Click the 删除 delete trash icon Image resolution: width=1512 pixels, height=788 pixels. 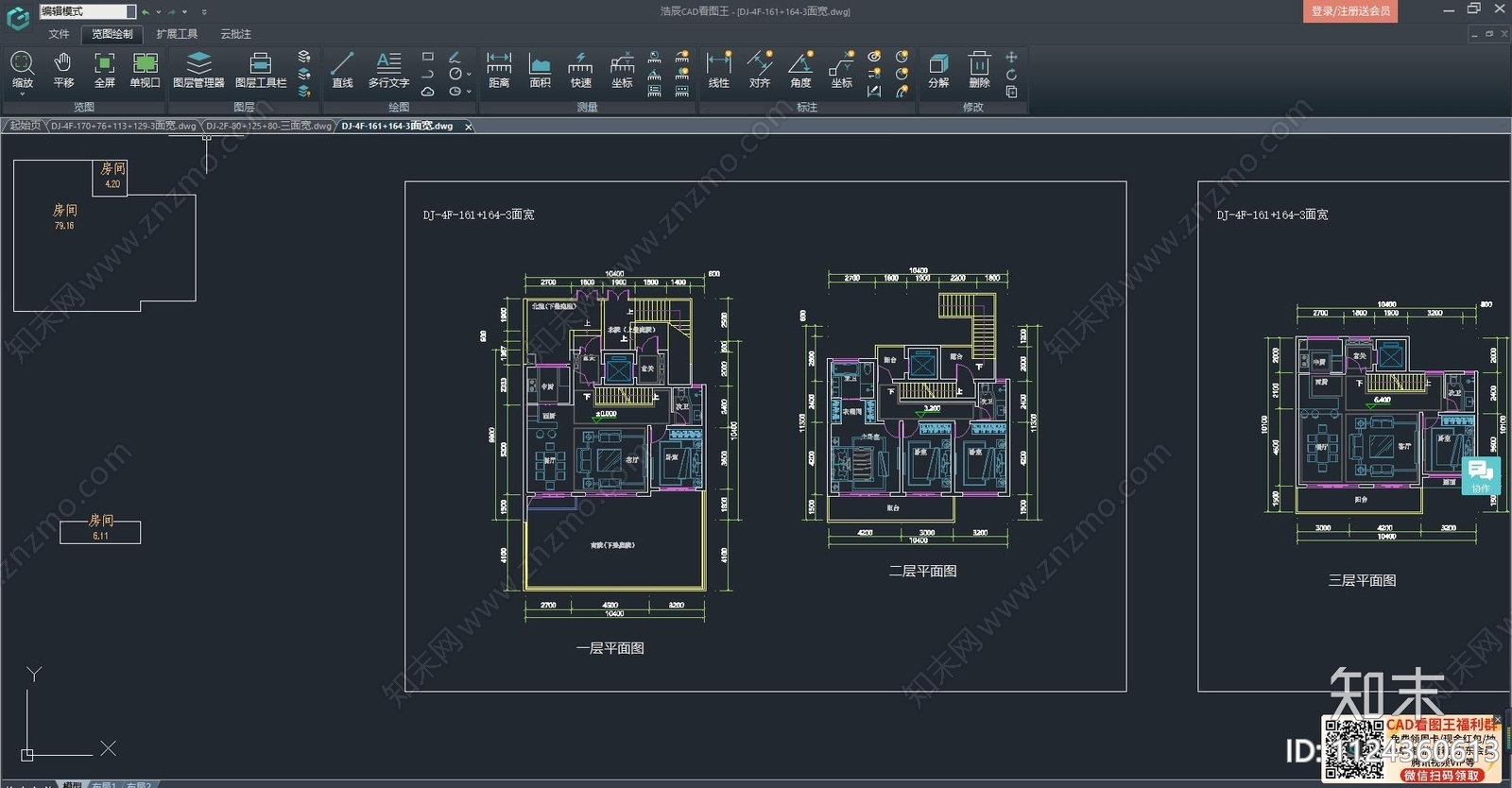(979, 70)
